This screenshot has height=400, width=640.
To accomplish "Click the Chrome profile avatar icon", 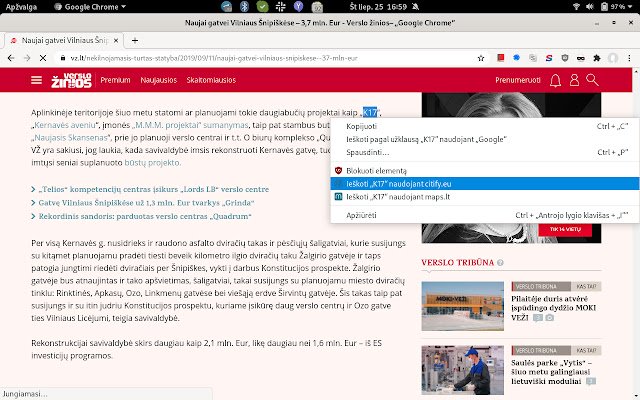I will 613,58.
